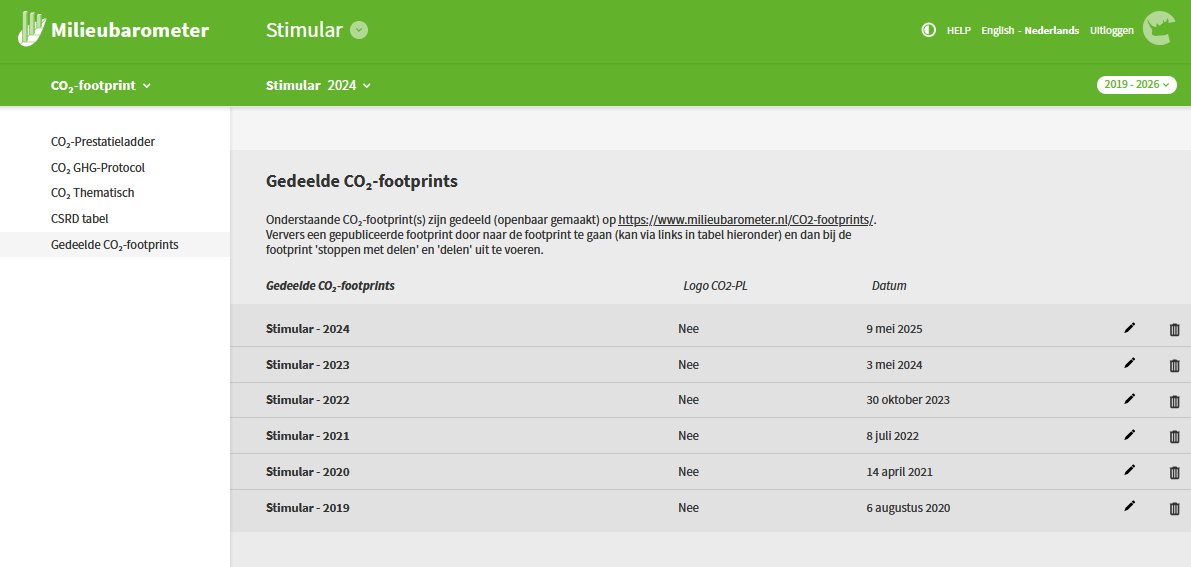Click the date 6 augustus 2020
Viewport: 1191px width, 567px height.
tap(908, 508)
